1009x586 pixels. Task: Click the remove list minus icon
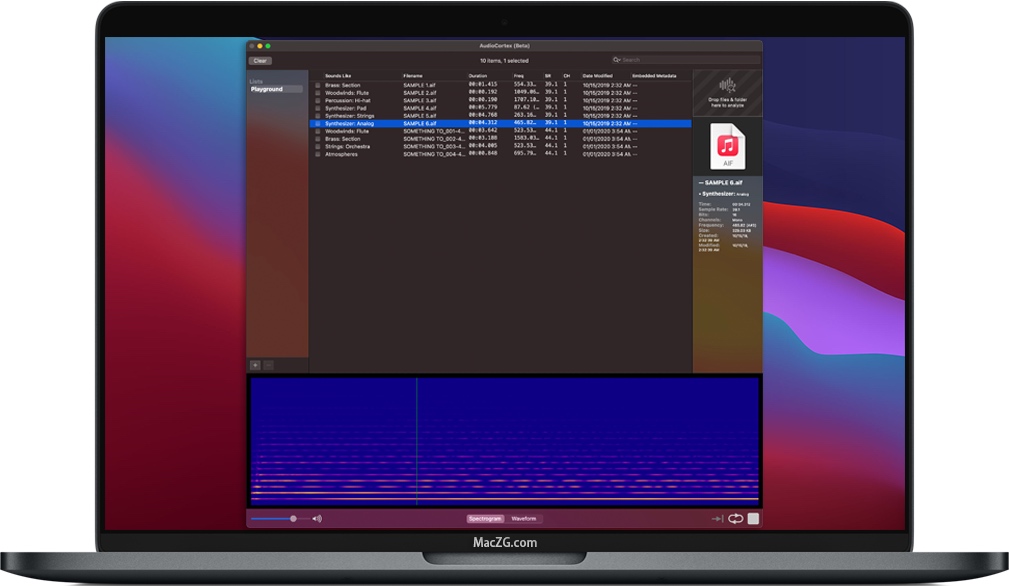click(x=269, y=365)
